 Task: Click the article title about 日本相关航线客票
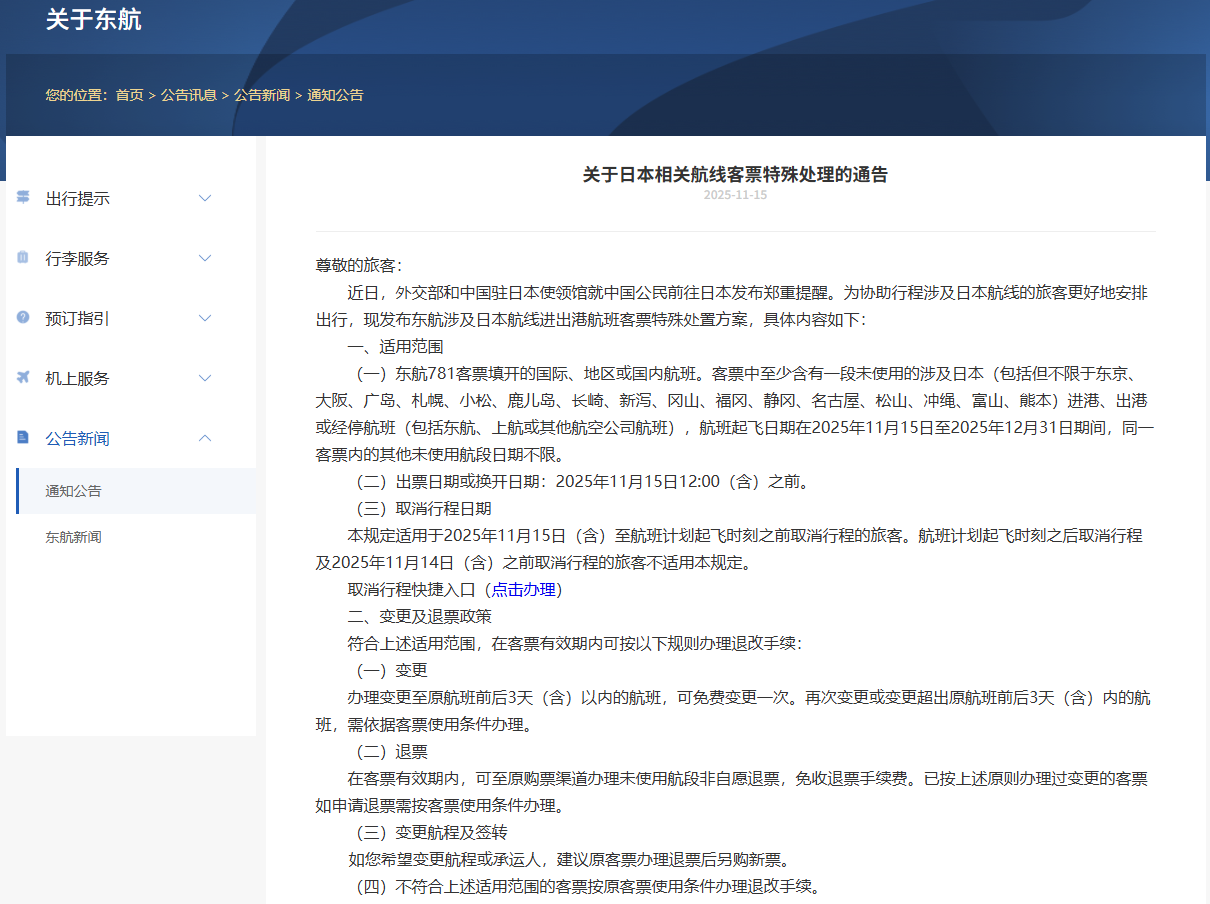tap(735, 175)
